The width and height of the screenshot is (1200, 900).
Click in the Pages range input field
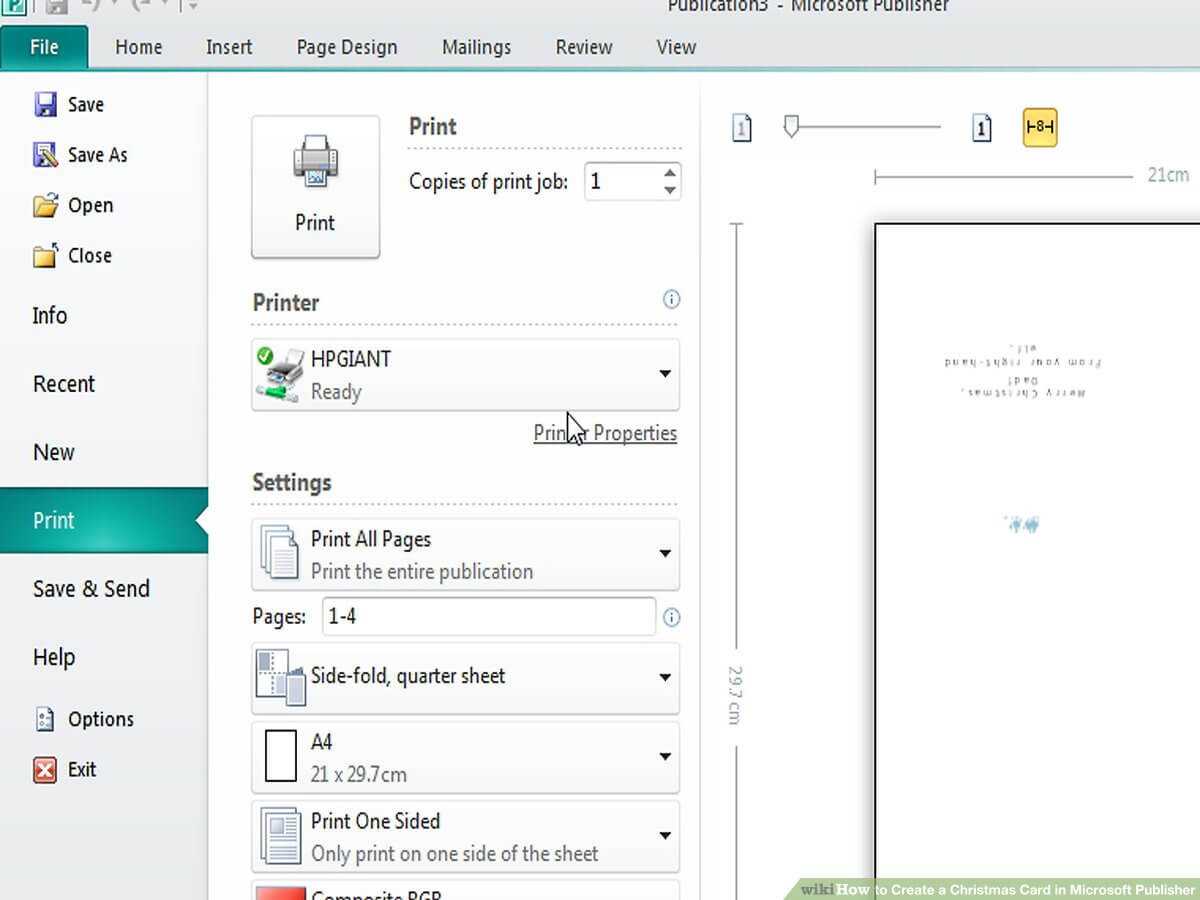(488, 617)
